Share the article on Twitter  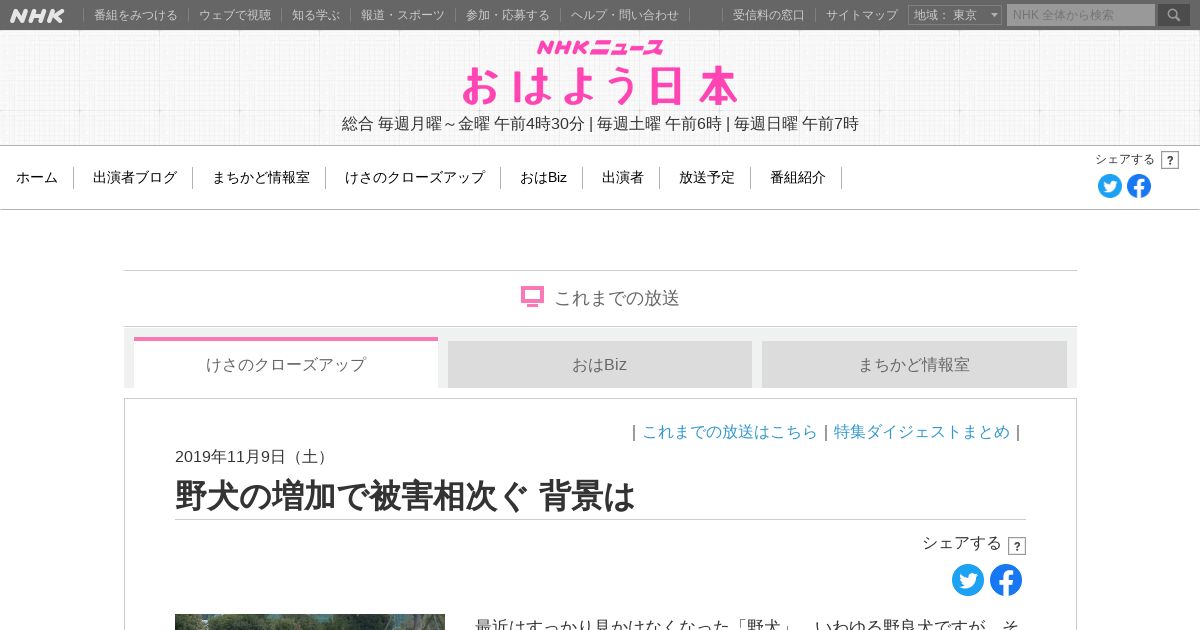pos(968,580)
